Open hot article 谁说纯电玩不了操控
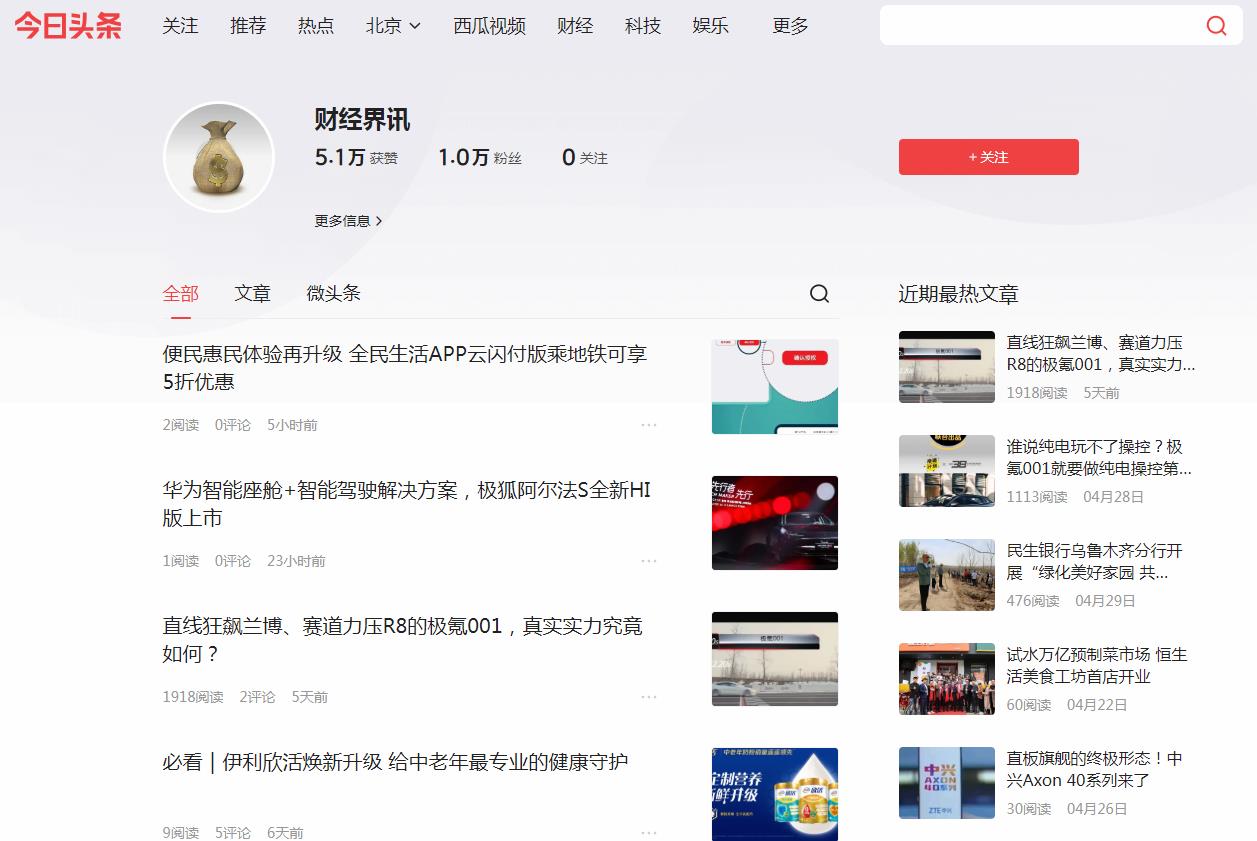The image size is (1257, 841). coord(1099,457)
